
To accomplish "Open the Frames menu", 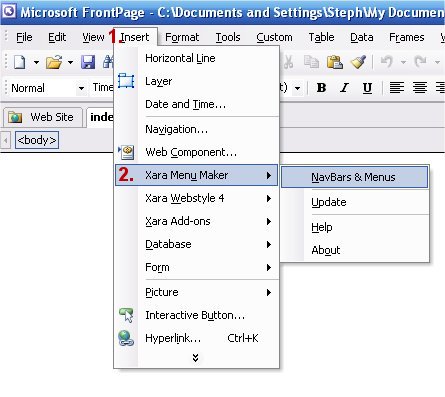I will point(407,37).
